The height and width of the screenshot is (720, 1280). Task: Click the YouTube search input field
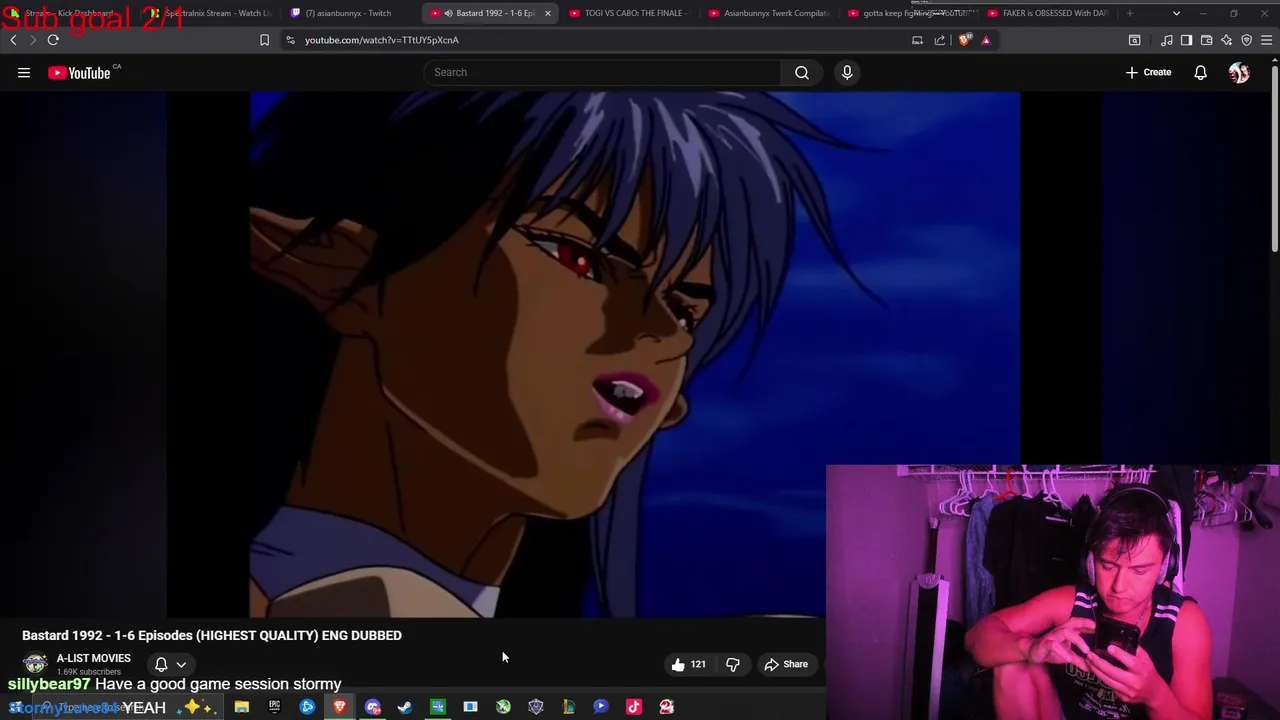[603, 72]
